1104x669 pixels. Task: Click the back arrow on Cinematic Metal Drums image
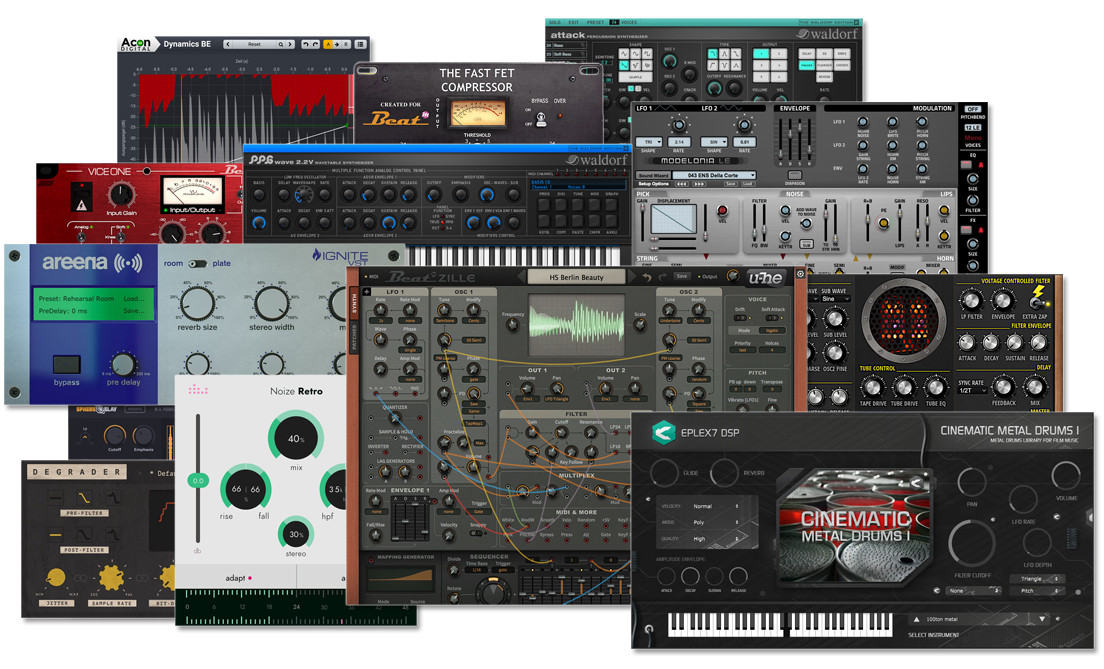916,483
